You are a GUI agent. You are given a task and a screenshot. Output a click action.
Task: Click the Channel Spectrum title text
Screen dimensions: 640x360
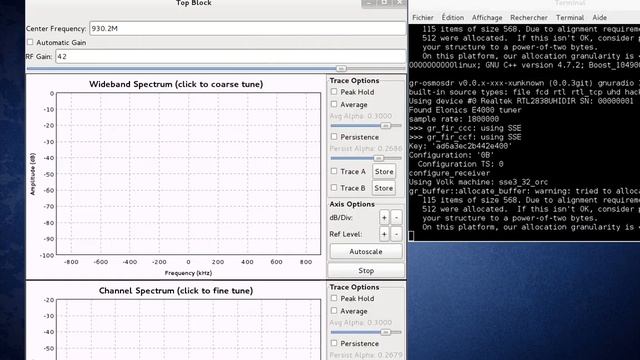(176, 291)
